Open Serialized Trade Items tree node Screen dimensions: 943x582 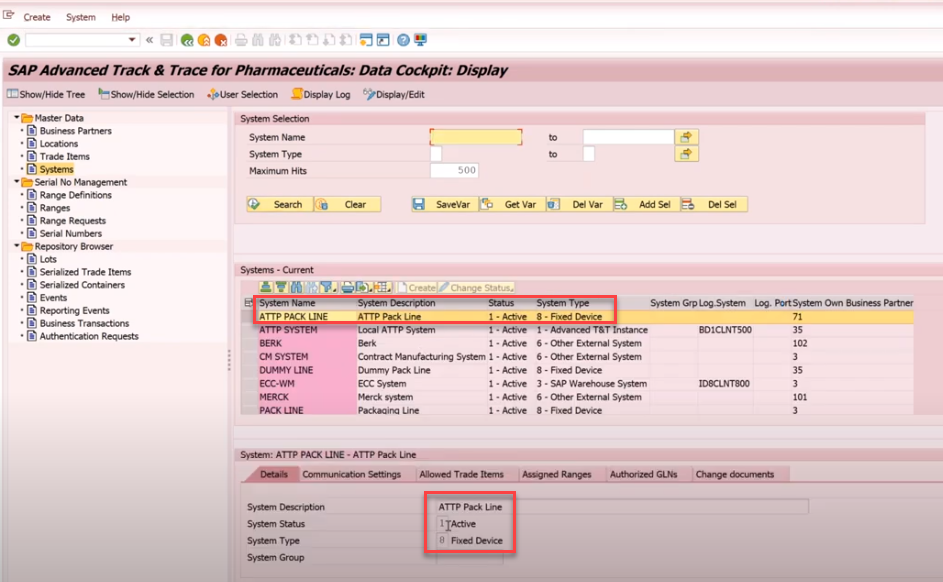[x=85, y=272]
